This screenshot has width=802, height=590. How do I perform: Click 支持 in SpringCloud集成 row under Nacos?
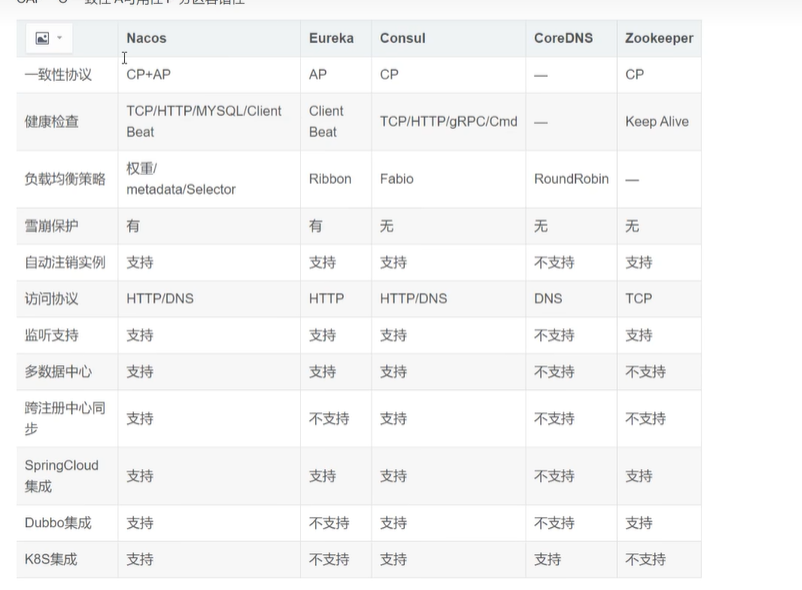[140, 476]
